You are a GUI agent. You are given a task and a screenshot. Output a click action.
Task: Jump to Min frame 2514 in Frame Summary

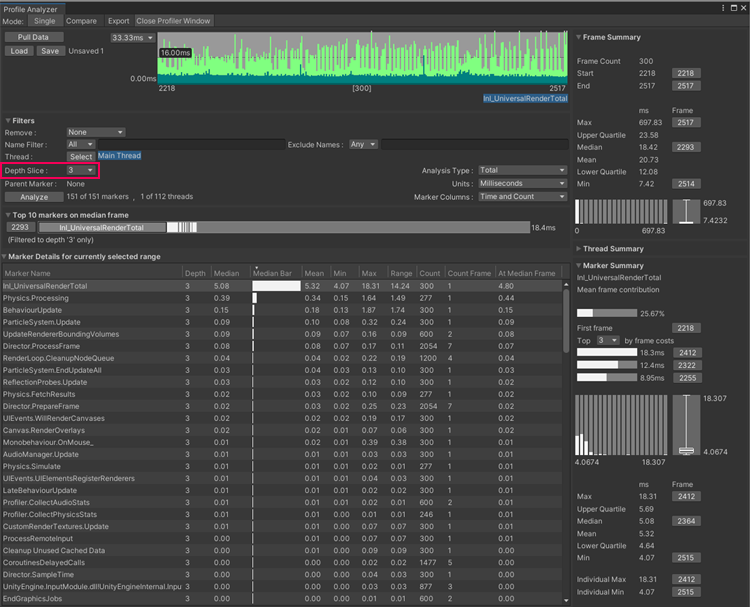(x=685, y=184)
